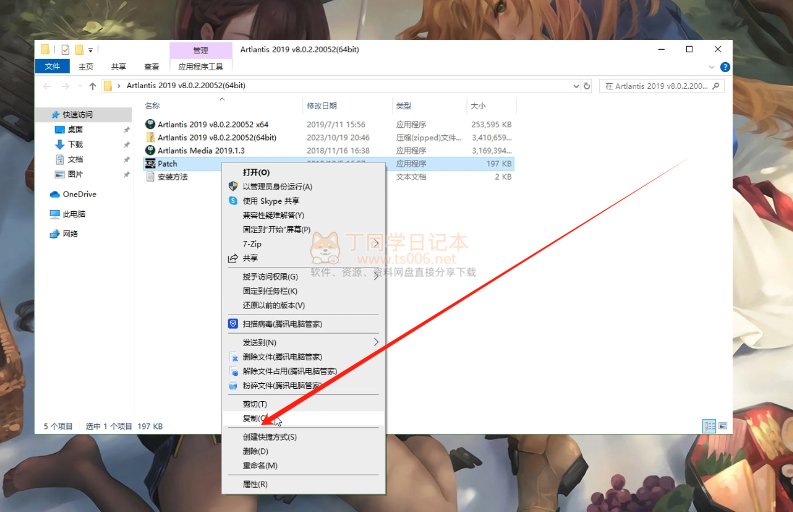793x512 pixels.
Task: Open 文档 in the navigation pane
Action: click(75, 159)
